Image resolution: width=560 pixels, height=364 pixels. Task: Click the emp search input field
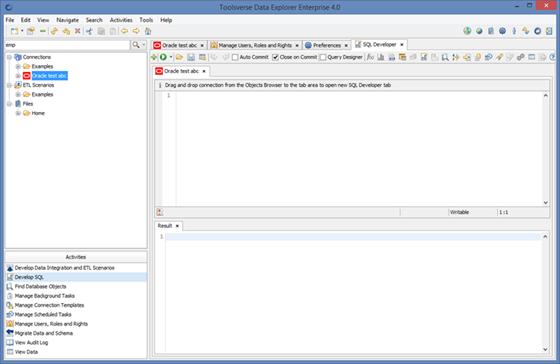pos(67,45)
